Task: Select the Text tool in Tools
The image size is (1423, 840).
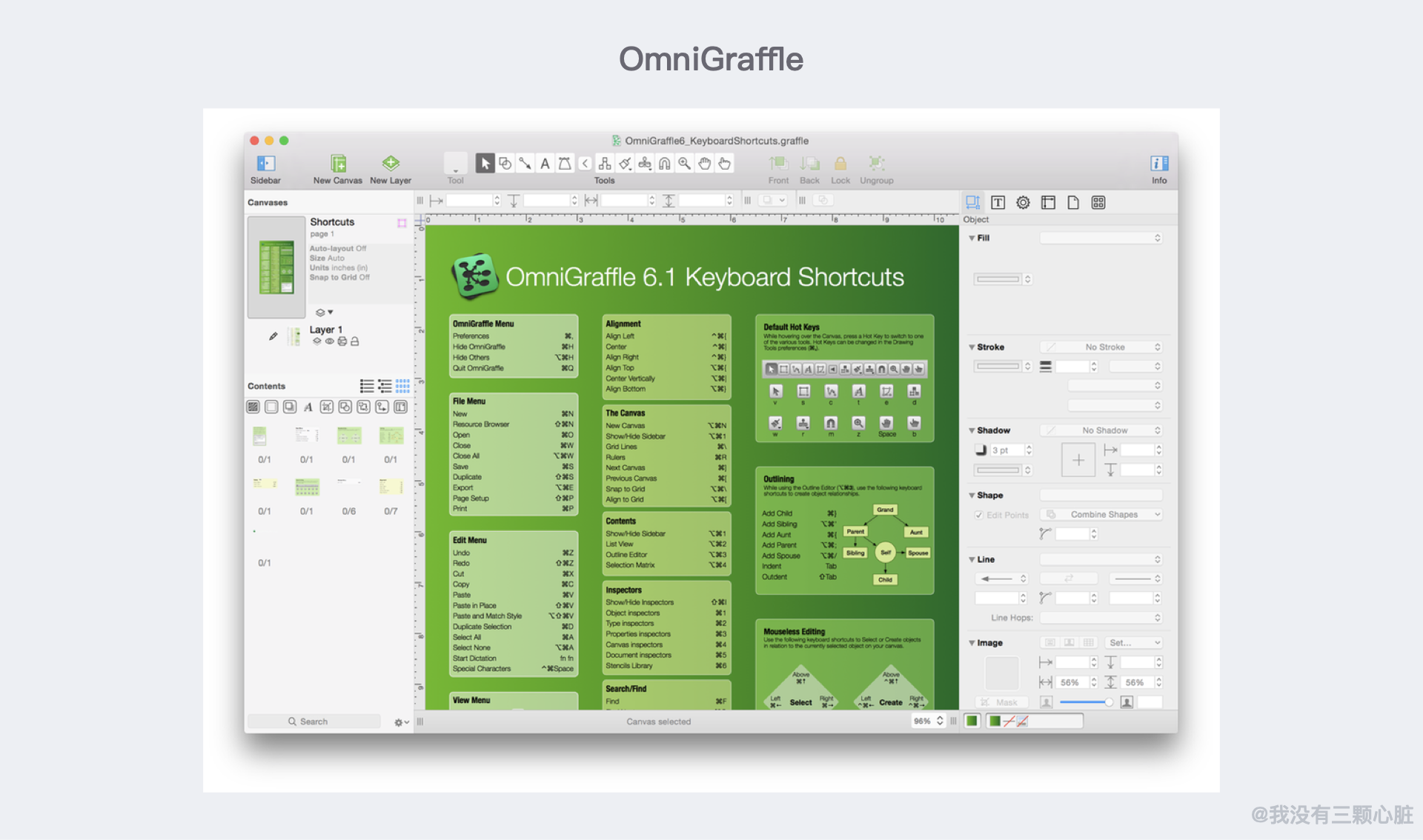Action: click(545, 164)
